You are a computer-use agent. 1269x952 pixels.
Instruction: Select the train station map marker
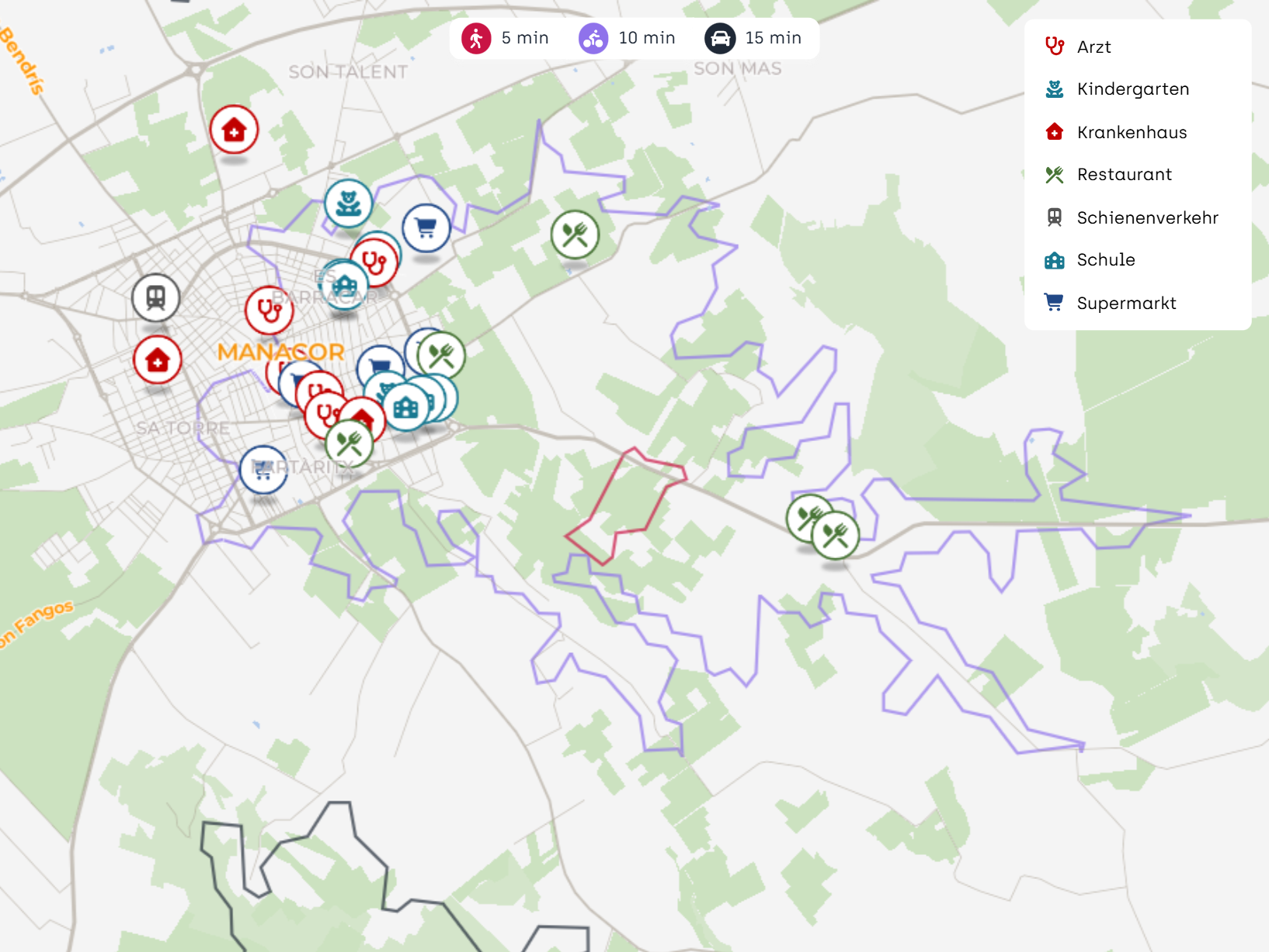point(156,297)
